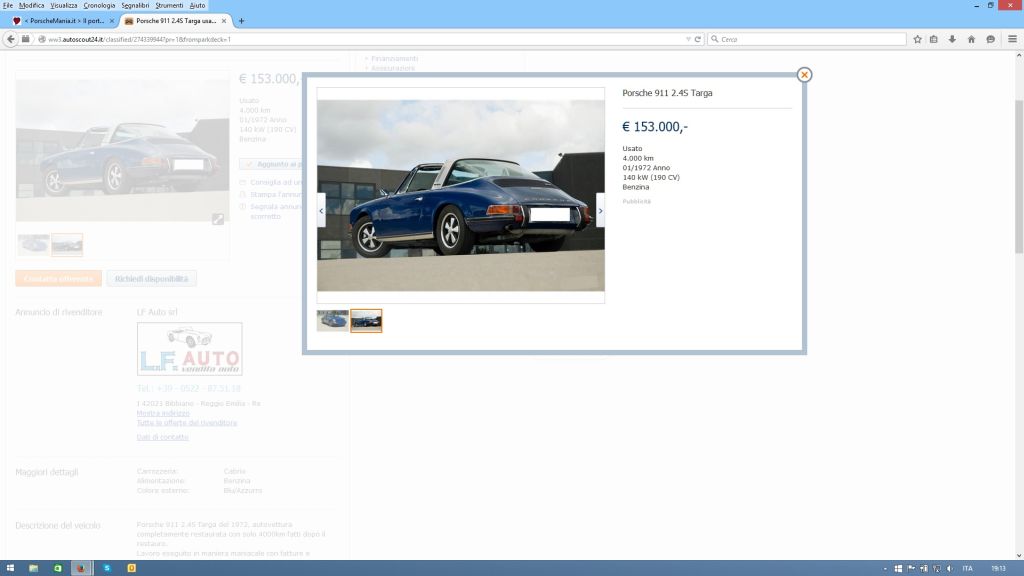Open bookmarks list icon
The height and width of the screenshot is (576, 1024).
click(934, 39)
